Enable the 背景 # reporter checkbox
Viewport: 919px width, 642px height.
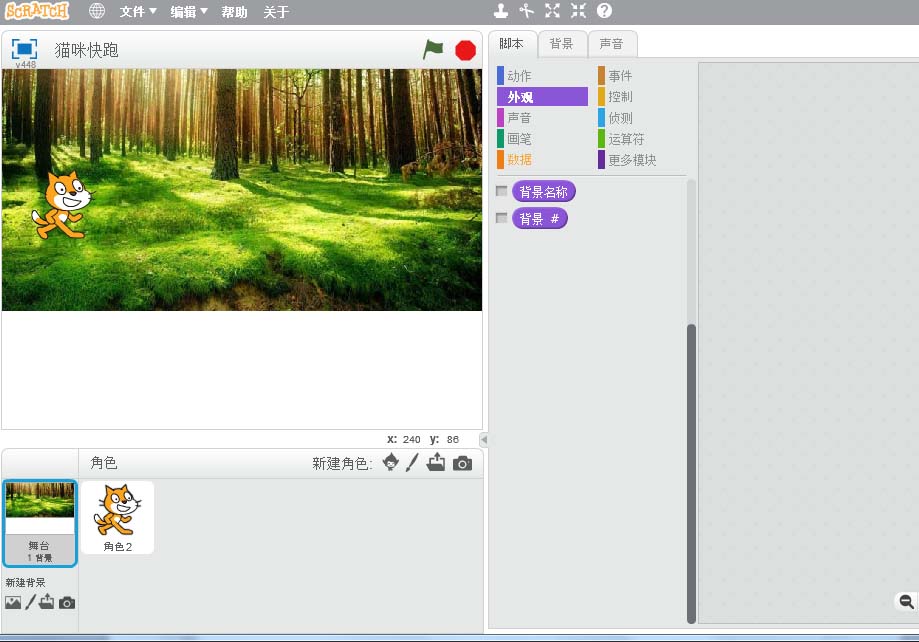(502, 218)
